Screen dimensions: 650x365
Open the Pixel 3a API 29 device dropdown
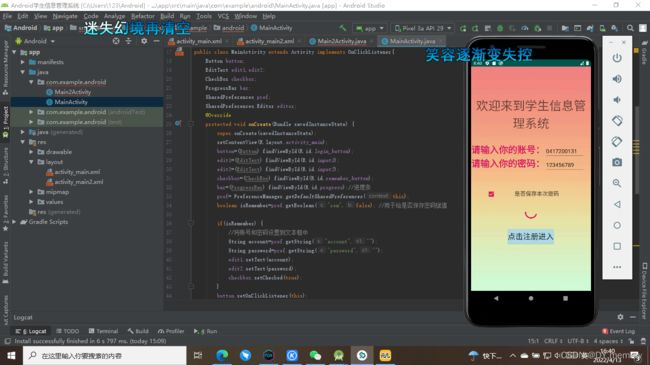pos(423,28)
